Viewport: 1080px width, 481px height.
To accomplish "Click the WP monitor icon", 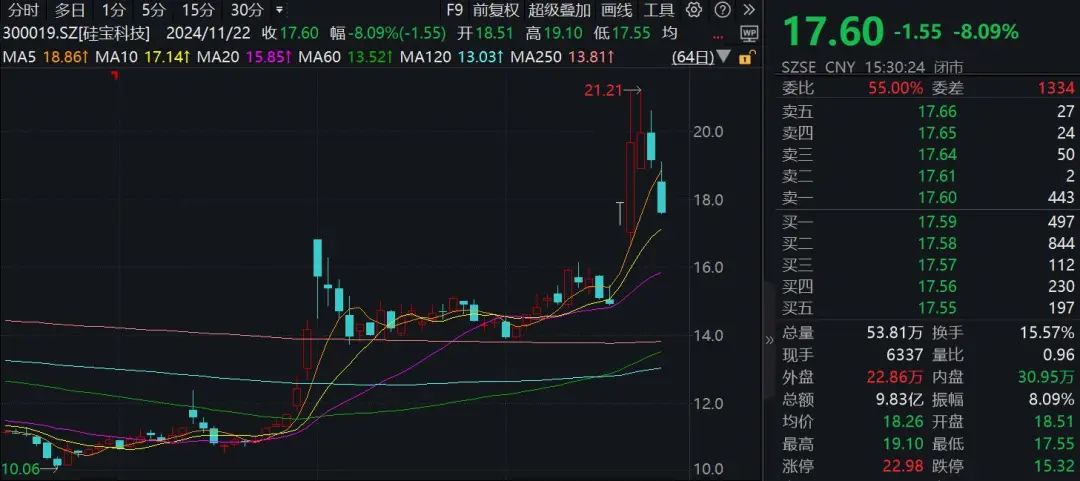I will (749, 33).
